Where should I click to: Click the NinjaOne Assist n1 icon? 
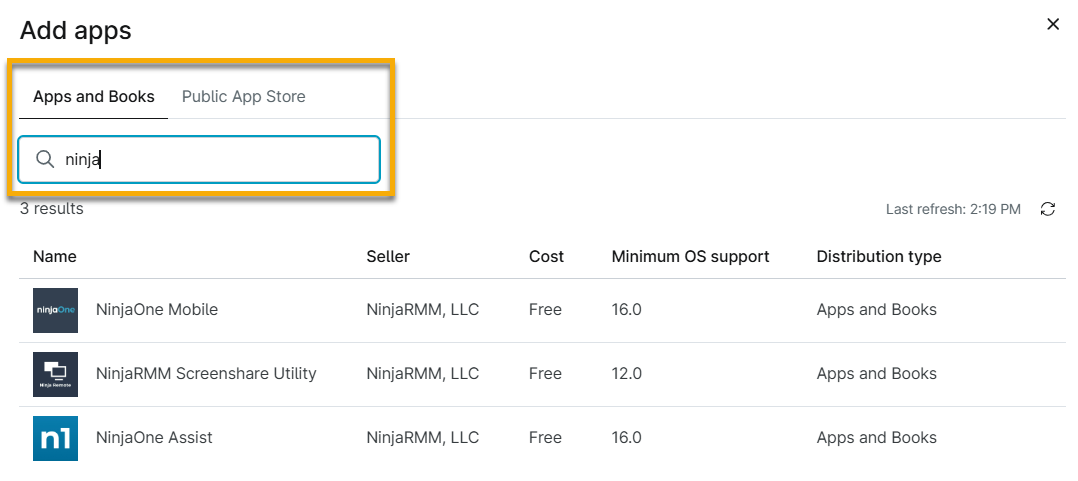pyautogui.click(x=55, y=438)
